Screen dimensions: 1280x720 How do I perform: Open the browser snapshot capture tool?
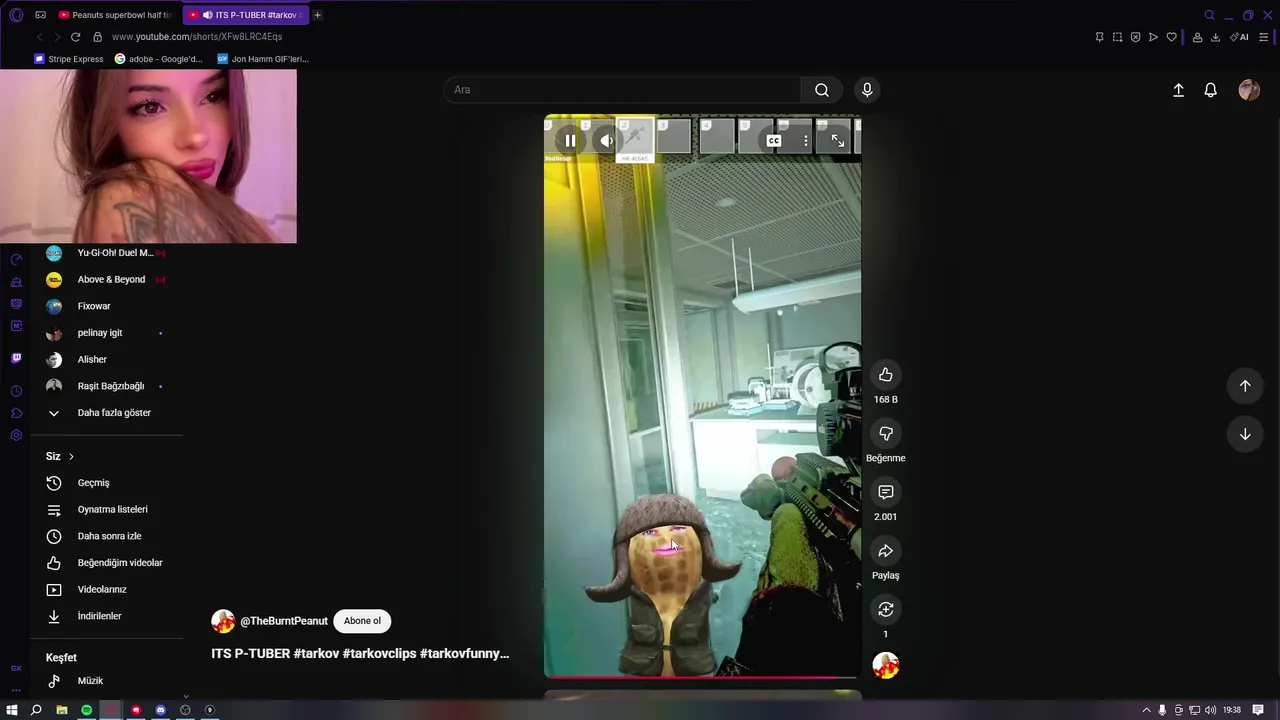pos(1117,37)
